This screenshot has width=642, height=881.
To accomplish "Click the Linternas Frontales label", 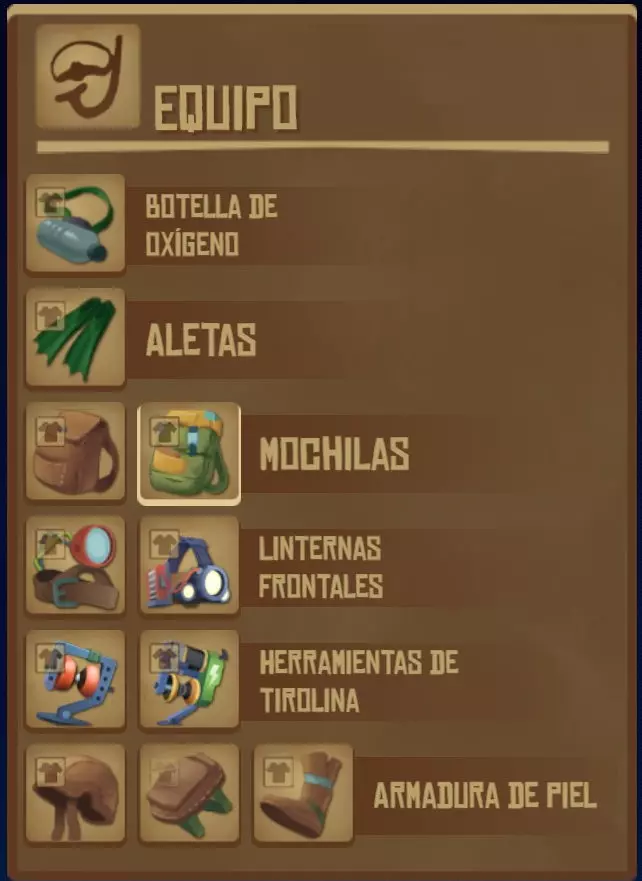I will click(321, 567).
